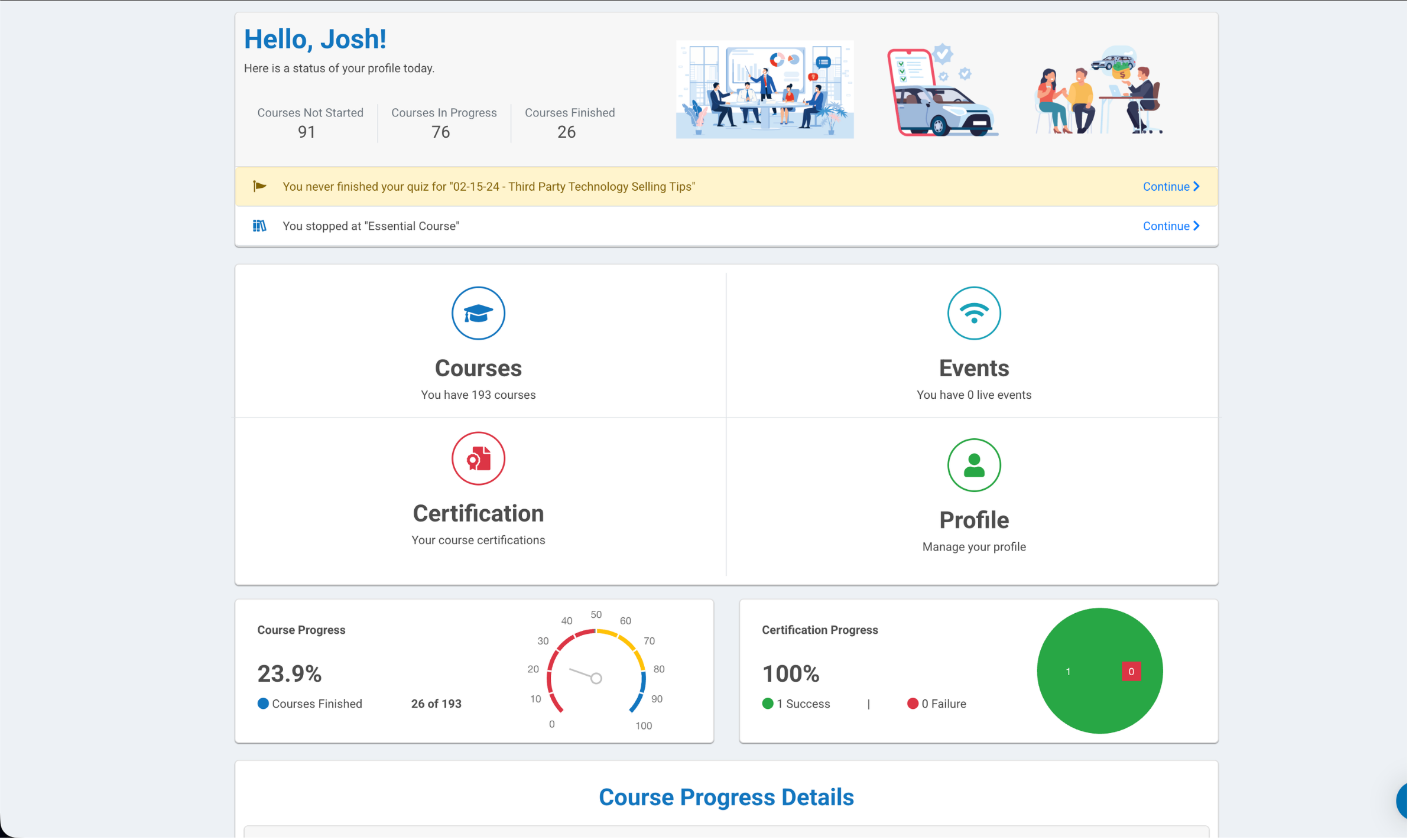Click the Events heading
The width and height of the screenshot is (1409, 840).
coord(975,369)
